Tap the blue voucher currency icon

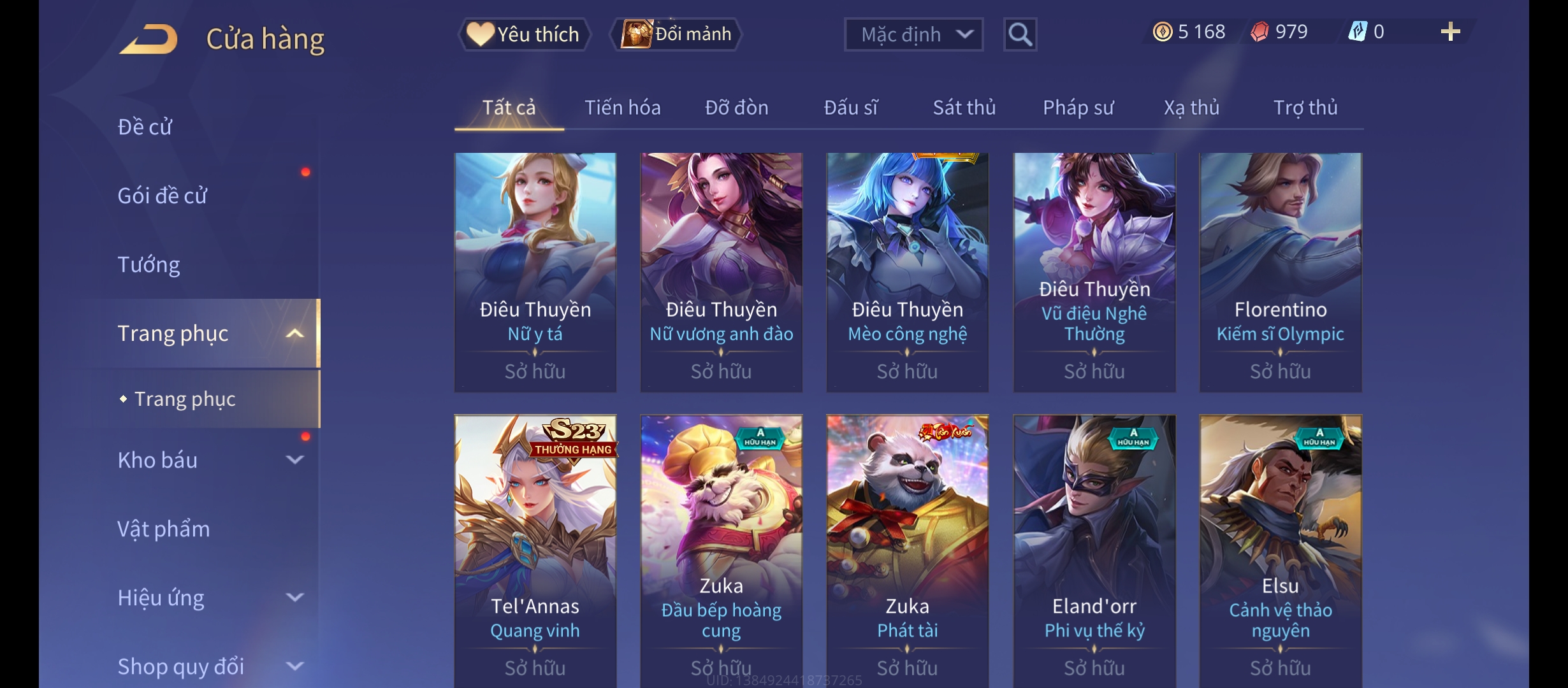coord(1358,32)
